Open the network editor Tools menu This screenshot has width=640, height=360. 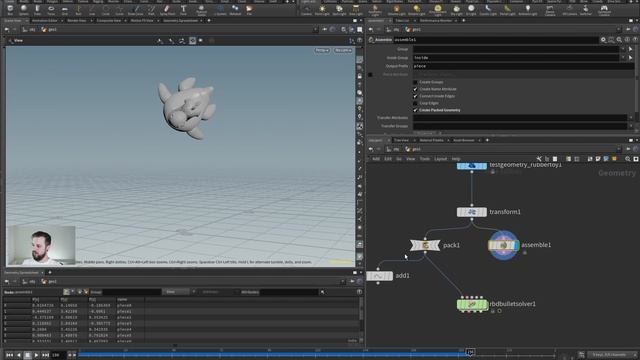coord(424,159)
